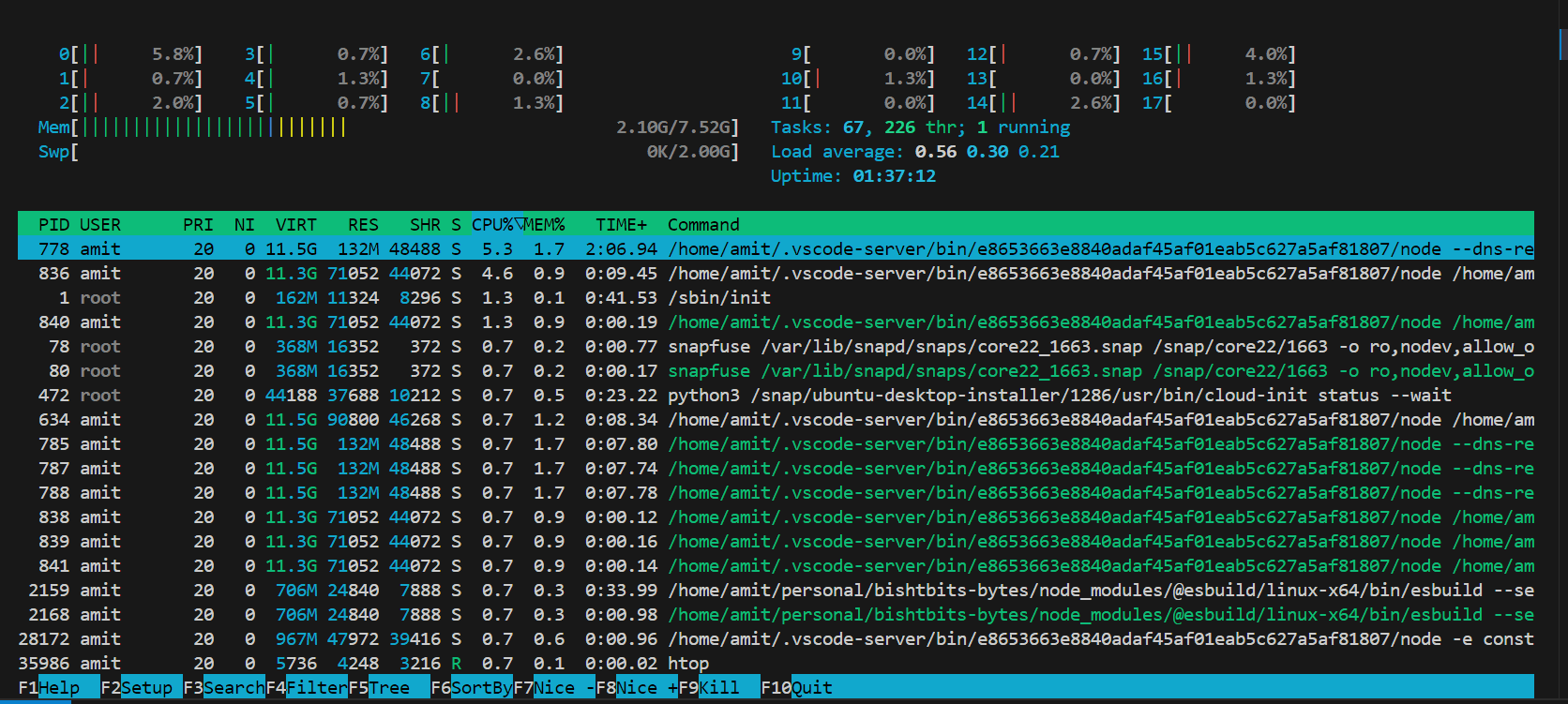Click the Command column header

point(703,224)
